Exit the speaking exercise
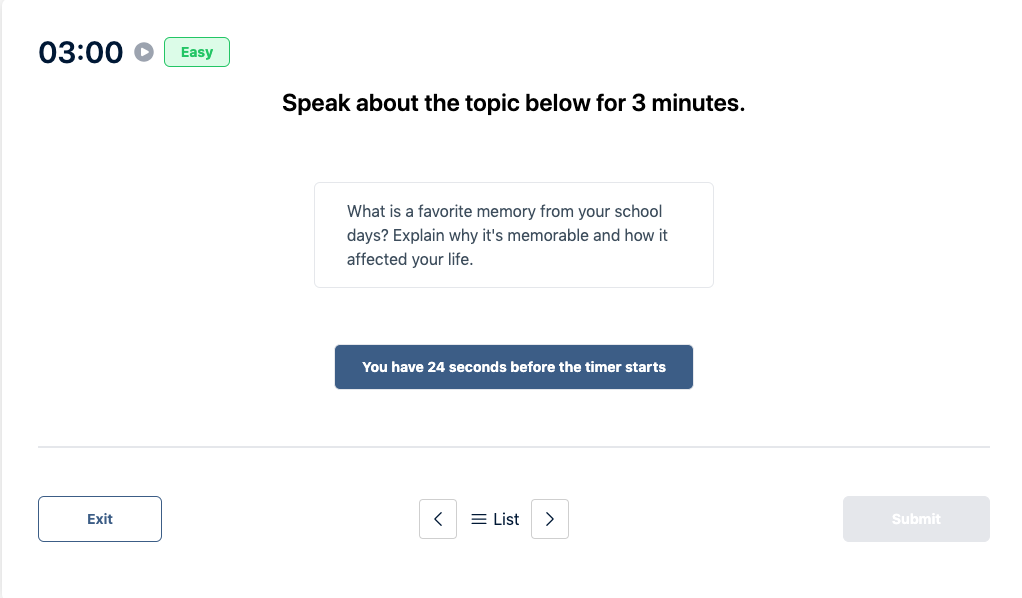 coord(99,518)
